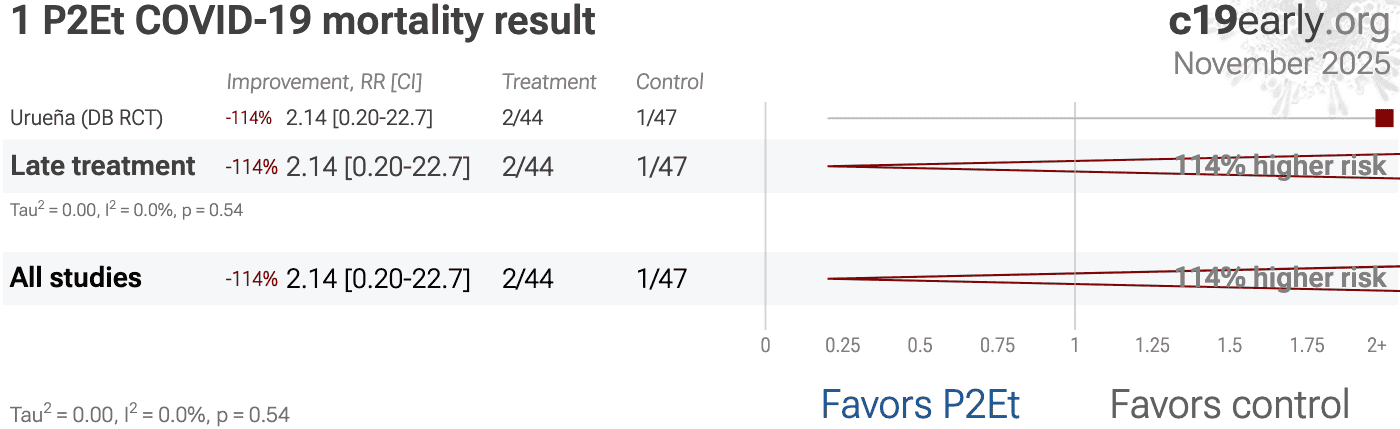Select the Treatment column header
Screen dimensions: 1400x429
tap(549, 82)
